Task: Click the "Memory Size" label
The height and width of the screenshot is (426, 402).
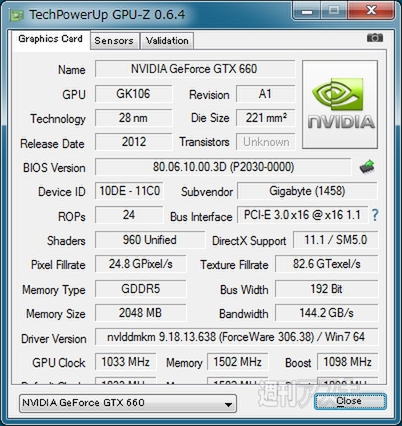Action: [x=56, y=314]
